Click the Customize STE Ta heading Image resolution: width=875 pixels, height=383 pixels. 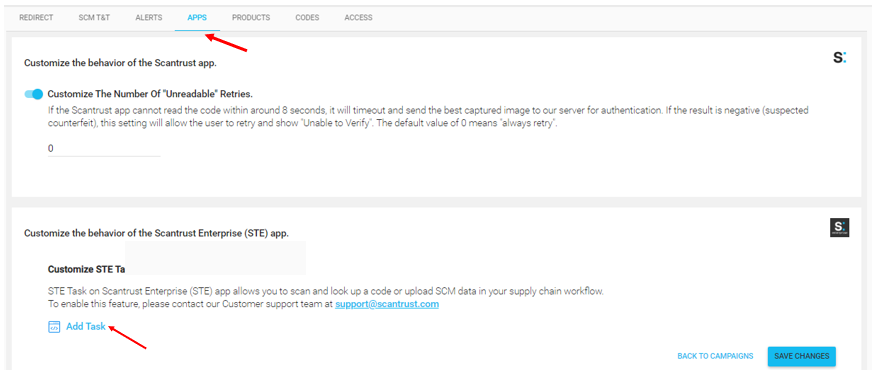coord(86,270)
